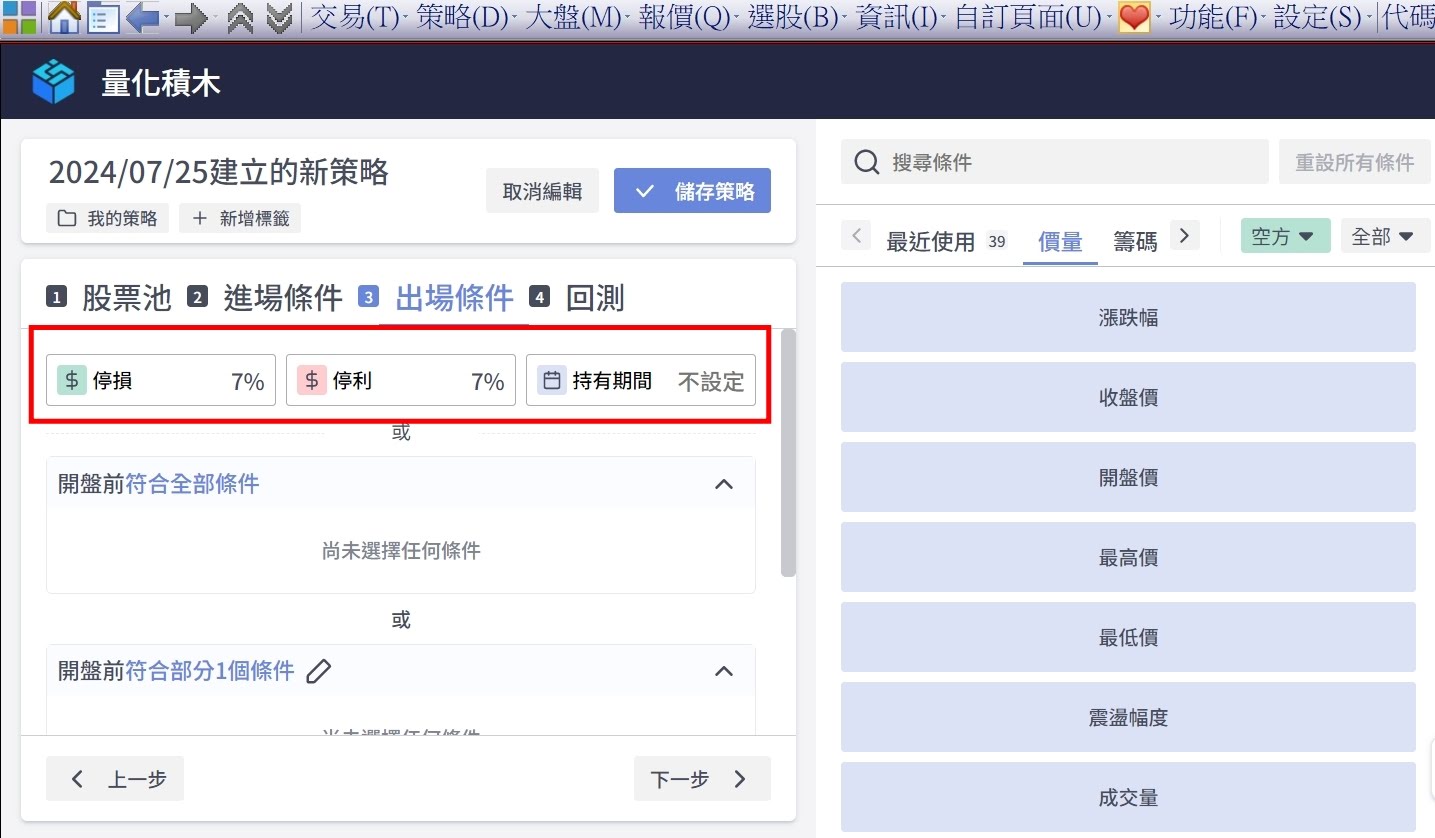
Task: Click the pencil icon to edit partial condition count
Action: click(x=318, y=671)
